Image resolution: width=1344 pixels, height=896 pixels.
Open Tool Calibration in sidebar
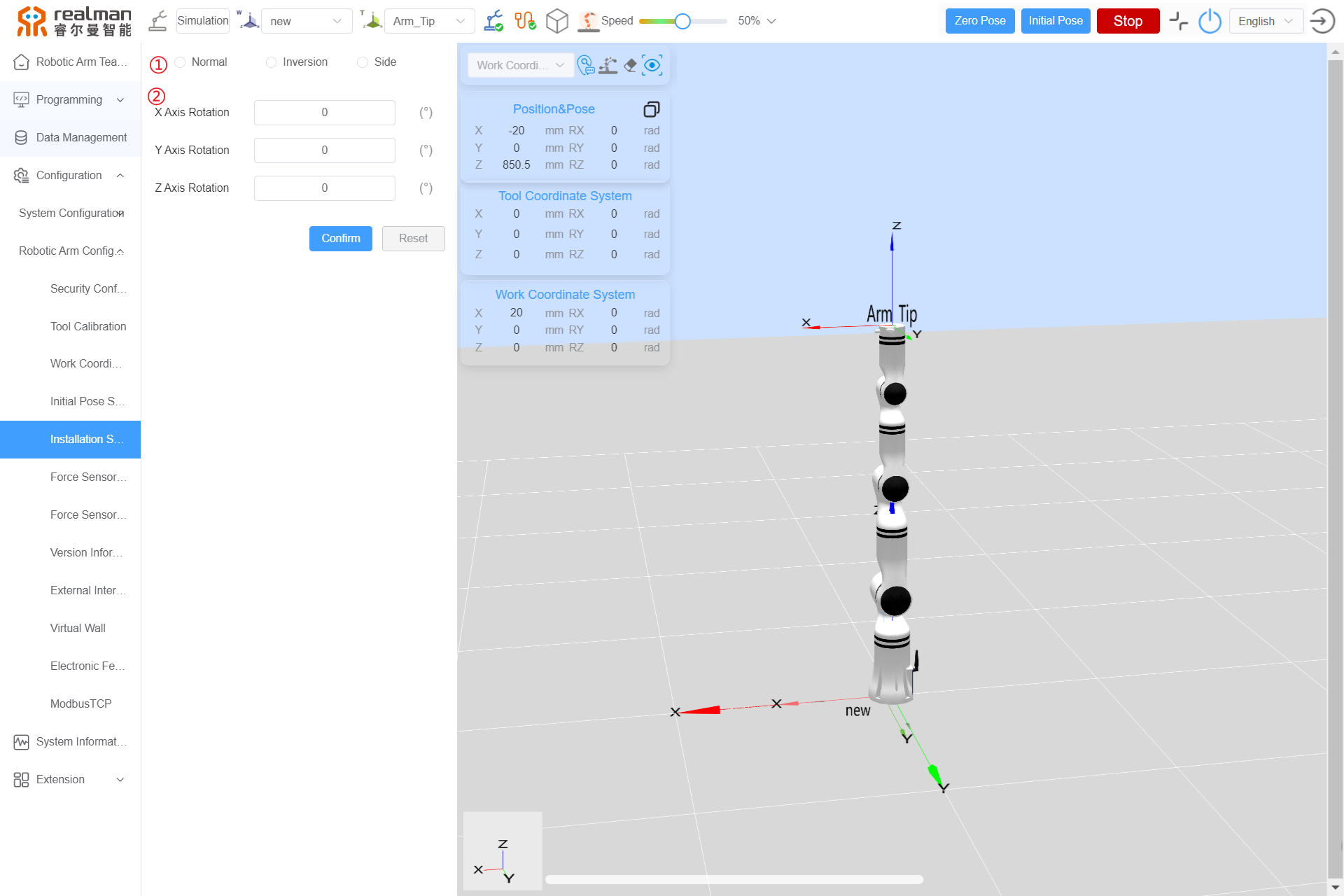tap(88, 326)
